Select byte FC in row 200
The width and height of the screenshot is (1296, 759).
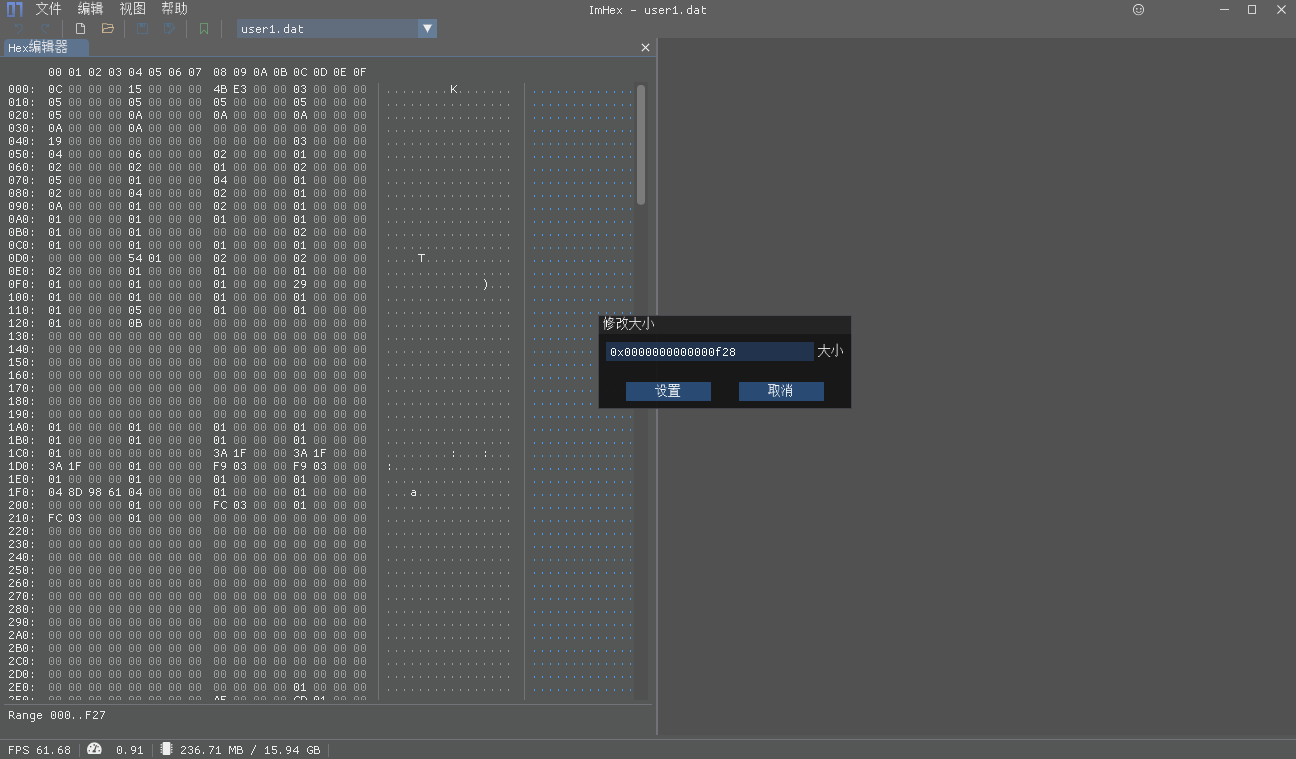click(220, 506)
